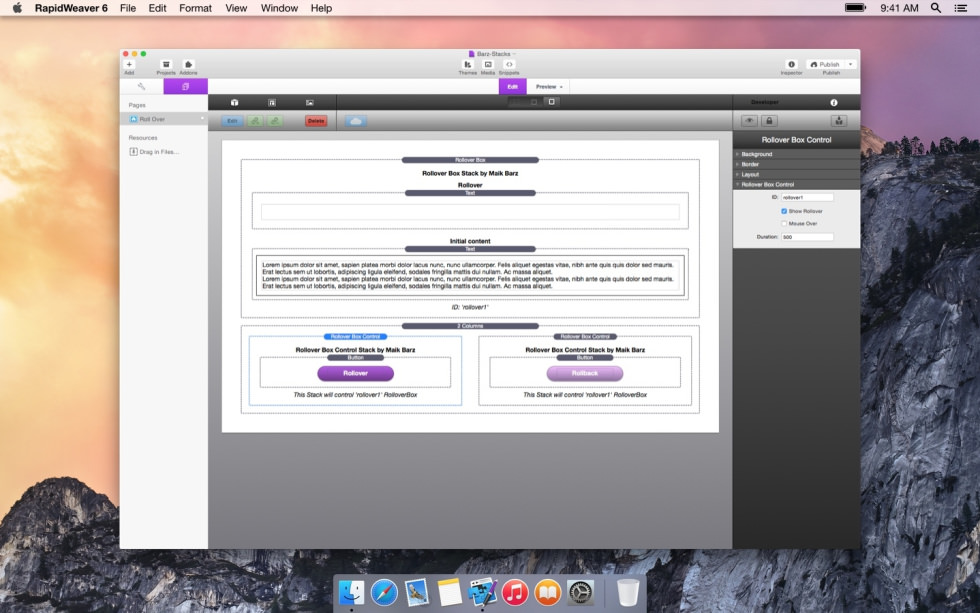Click the Developer info icon
Viewport: 980px width, 613px height.
coord(834,102)
